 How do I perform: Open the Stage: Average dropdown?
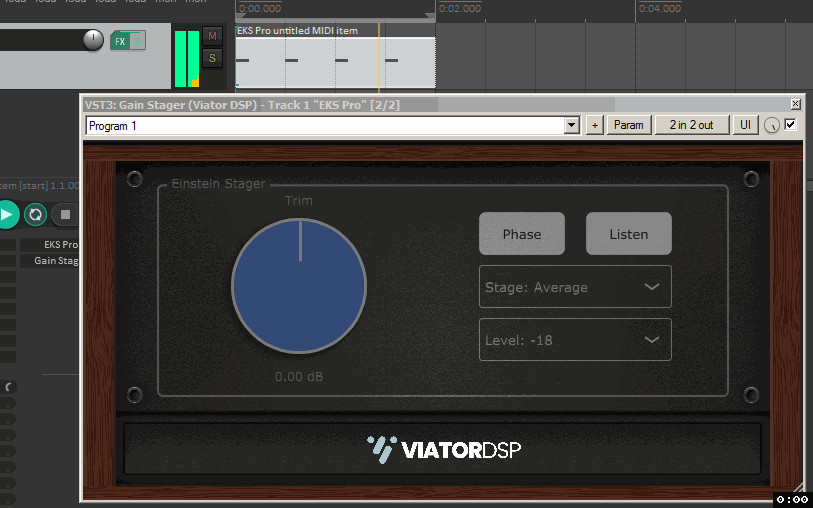575,287
